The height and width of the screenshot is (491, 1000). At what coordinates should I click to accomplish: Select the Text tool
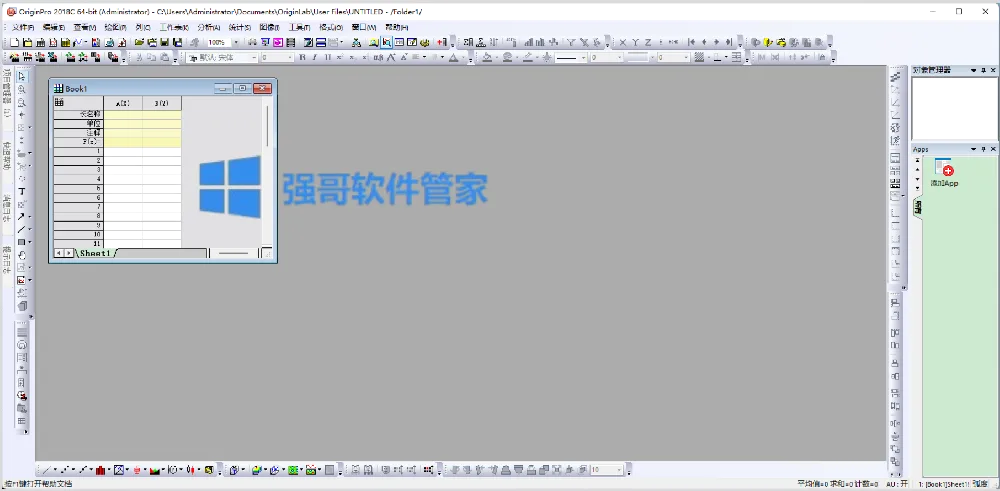[22, 191]
